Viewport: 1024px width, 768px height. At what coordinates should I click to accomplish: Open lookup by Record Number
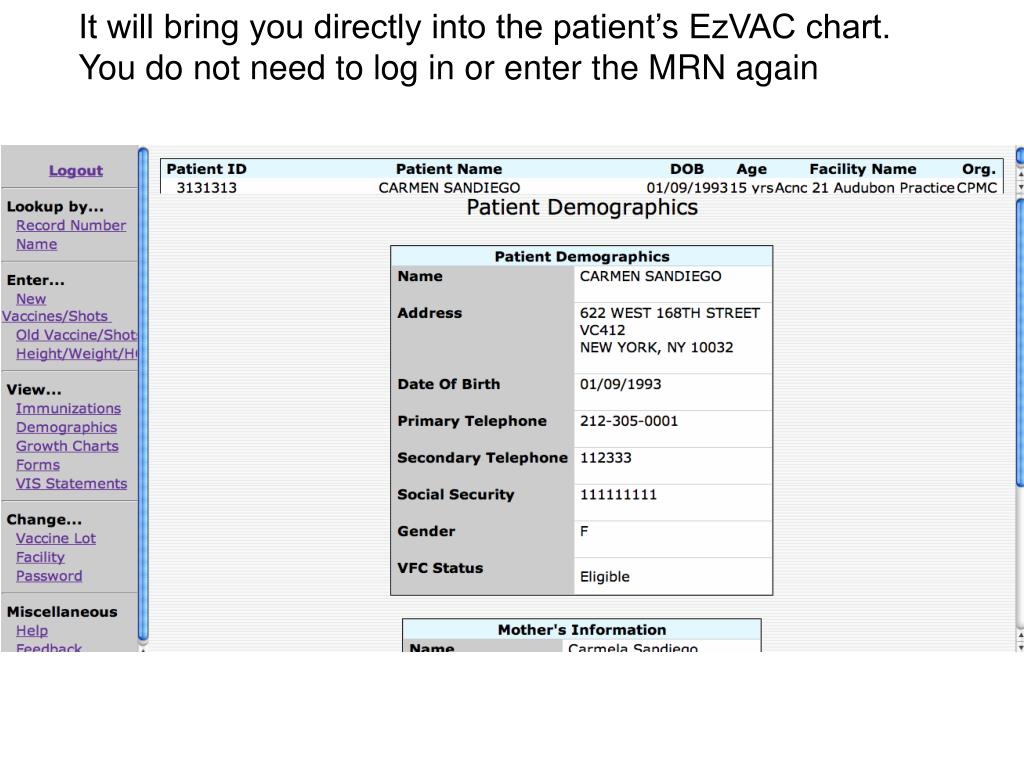tap(71, 226)
